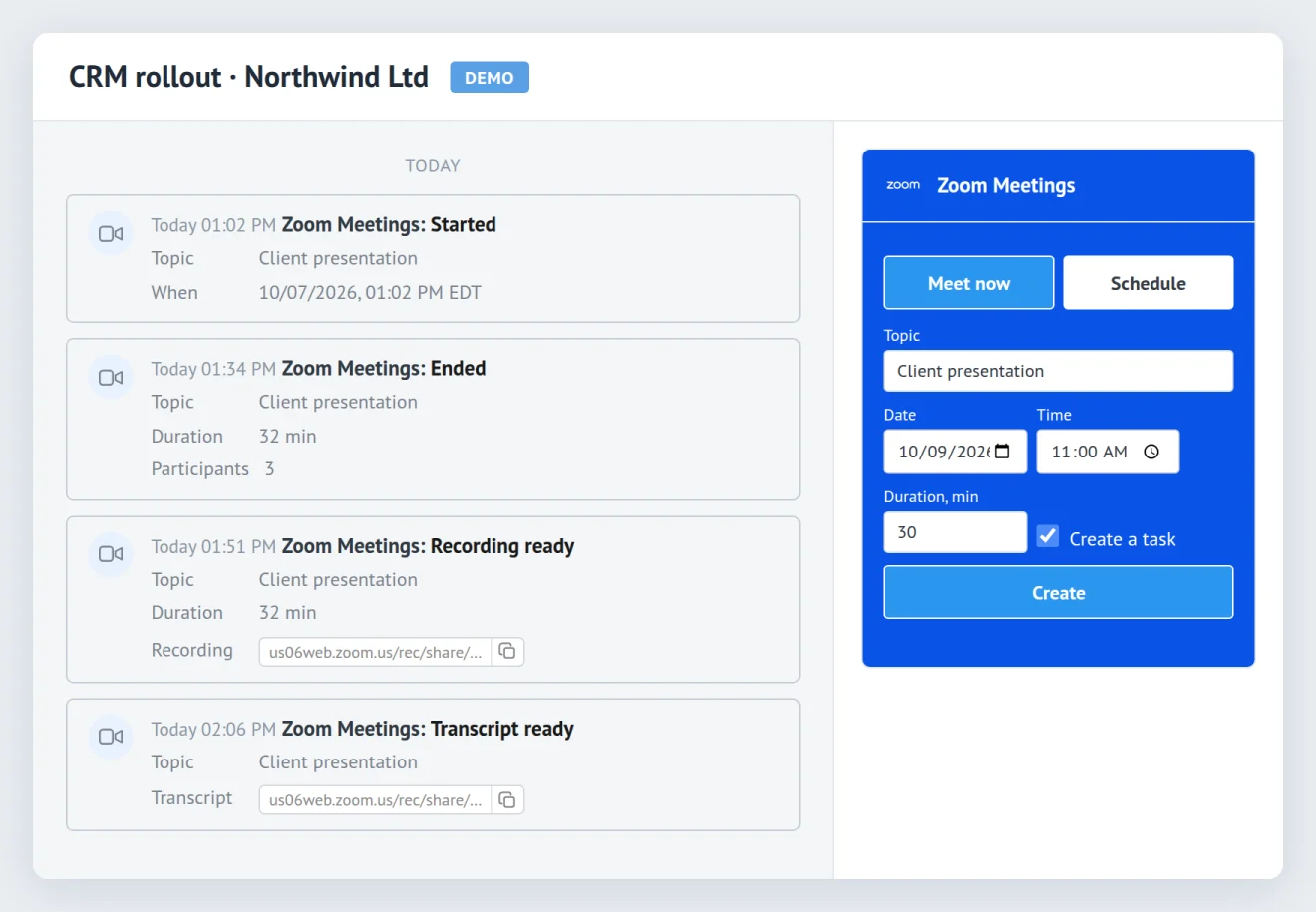Click the camera icon on Recording ready event
Screen dimensions: 1316x912
coord(111,554)
